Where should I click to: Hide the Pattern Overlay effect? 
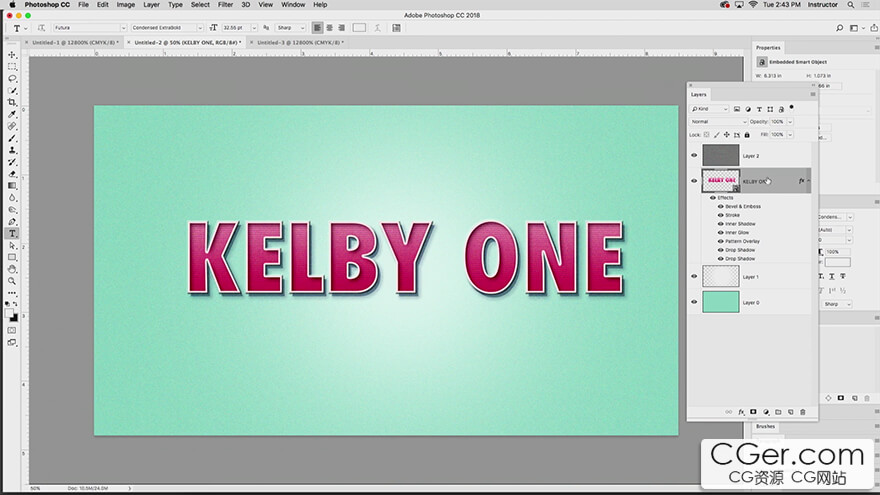point(721,241)
